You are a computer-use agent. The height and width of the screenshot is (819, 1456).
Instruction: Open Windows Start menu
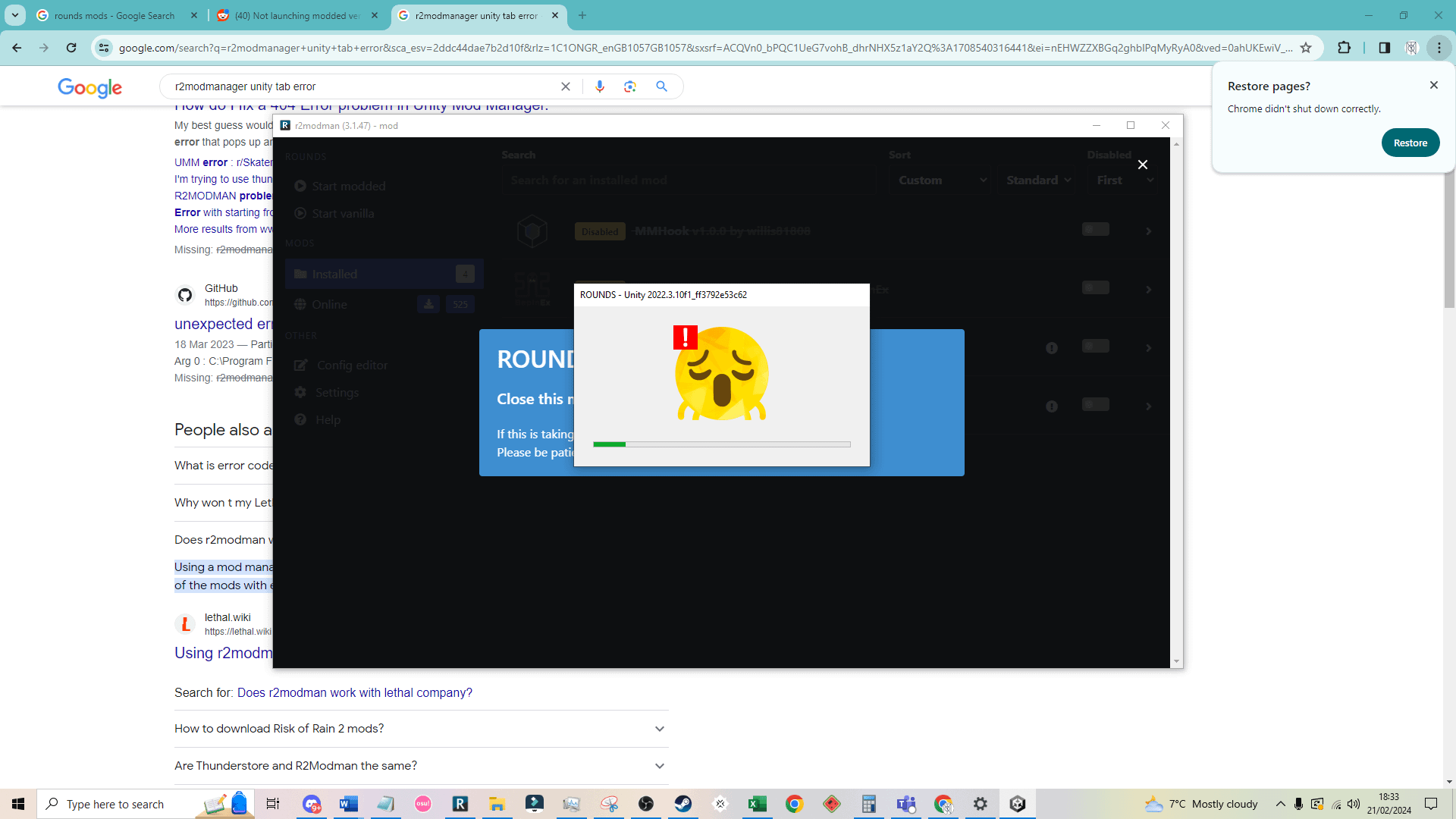[18, 804]
